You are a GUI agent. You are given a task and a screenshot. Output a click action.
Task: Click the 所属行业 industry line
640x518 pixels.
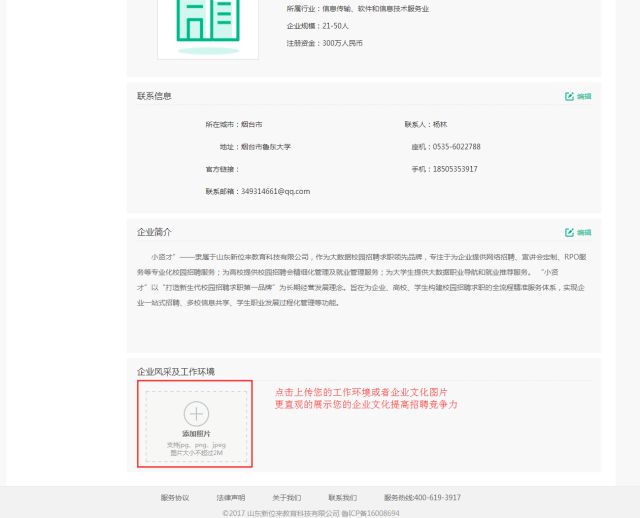(358, 9)
